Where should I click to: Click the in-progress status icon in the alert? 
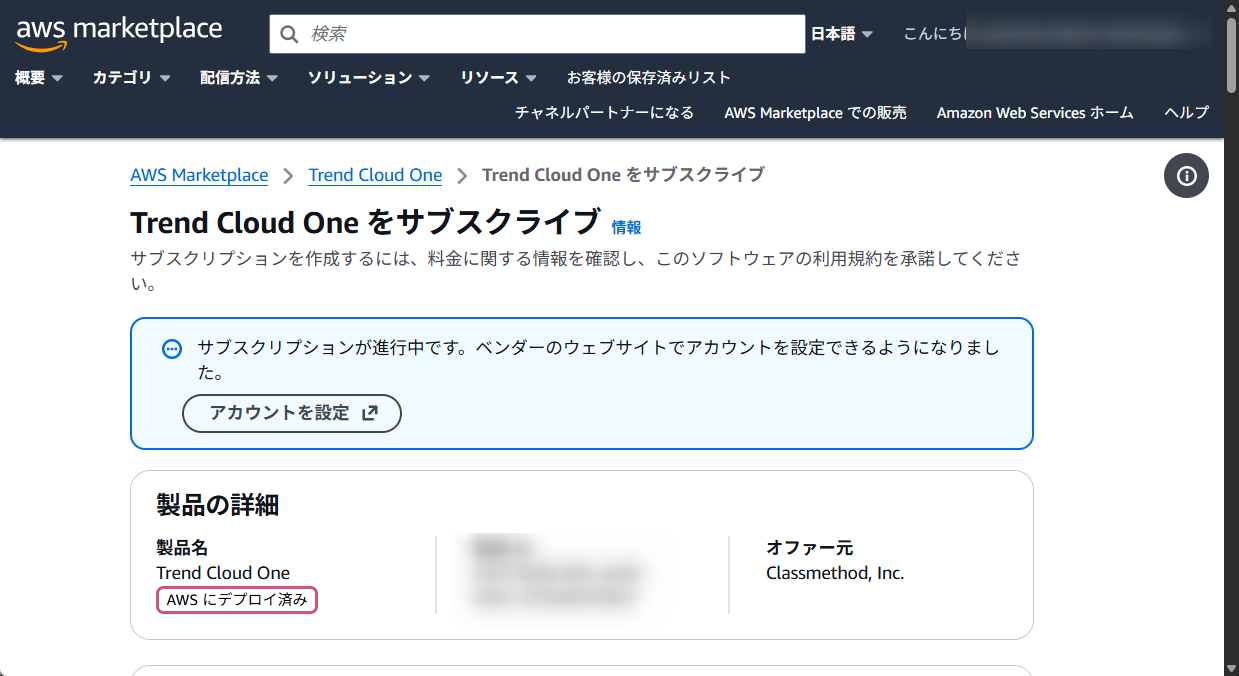click(172, 349)
